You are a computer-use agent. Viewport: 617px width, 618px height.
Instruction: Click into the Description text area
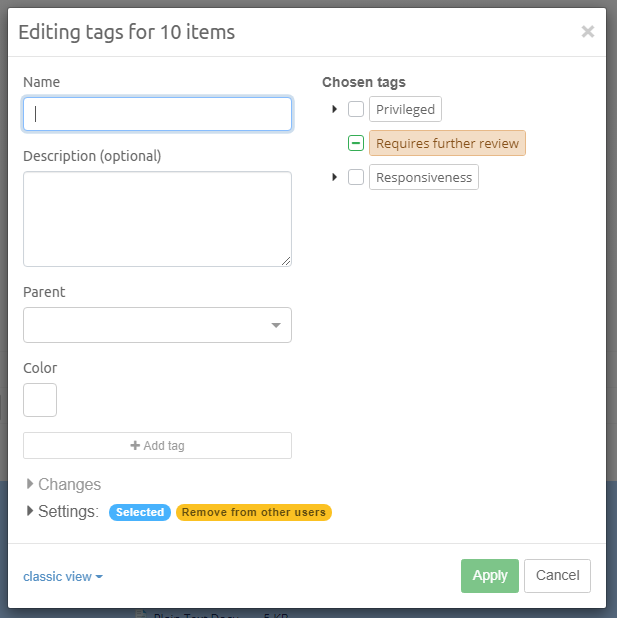click(157, 218)
